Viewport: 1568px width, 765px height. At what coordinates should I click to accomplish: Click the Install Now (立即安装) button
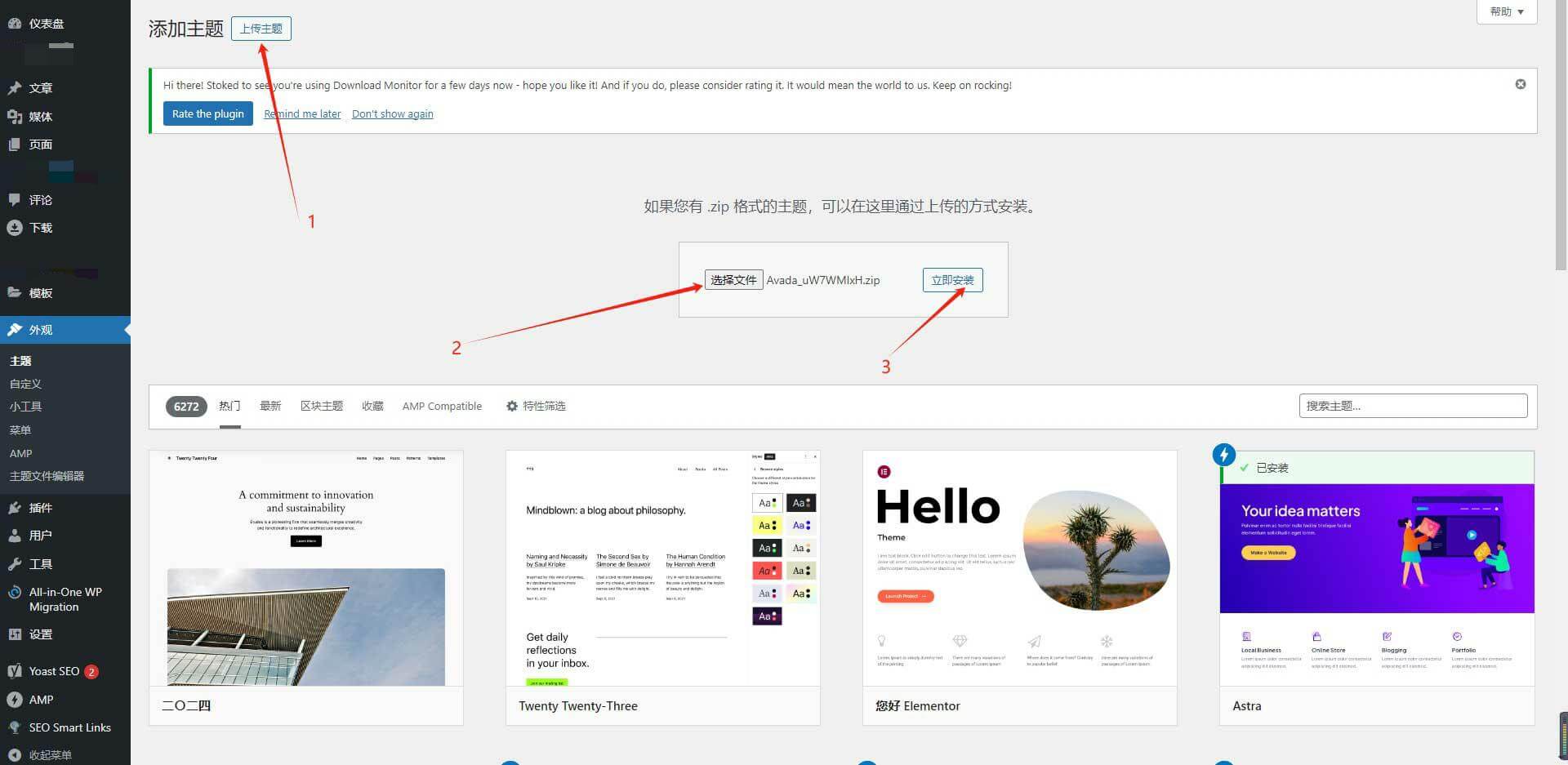pos(953,280)
